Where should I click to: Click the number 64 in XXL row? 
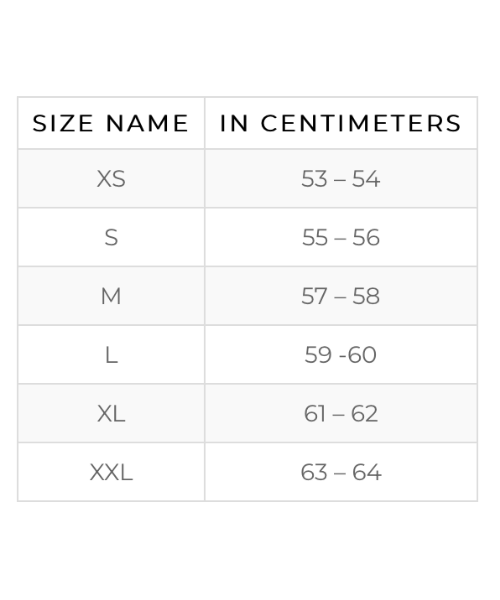point(367,472)
